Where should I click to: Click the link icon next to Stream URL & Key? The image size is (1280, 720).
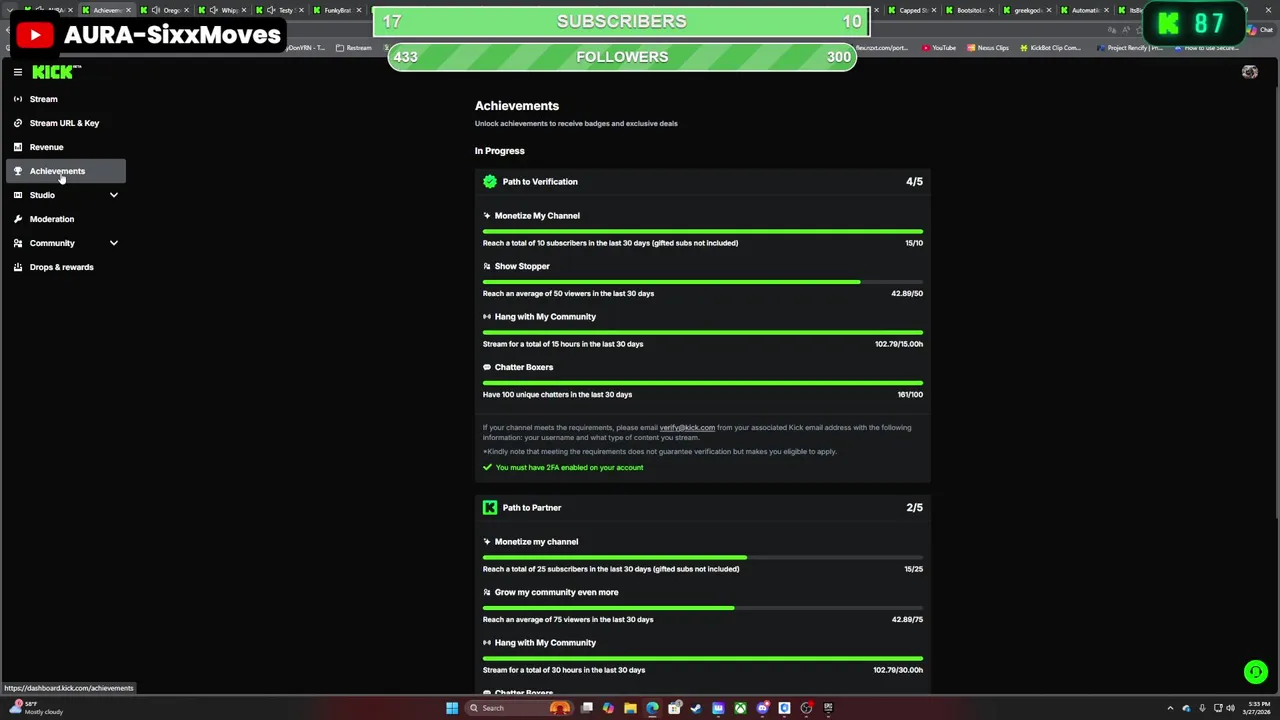(x=18, y=123)
